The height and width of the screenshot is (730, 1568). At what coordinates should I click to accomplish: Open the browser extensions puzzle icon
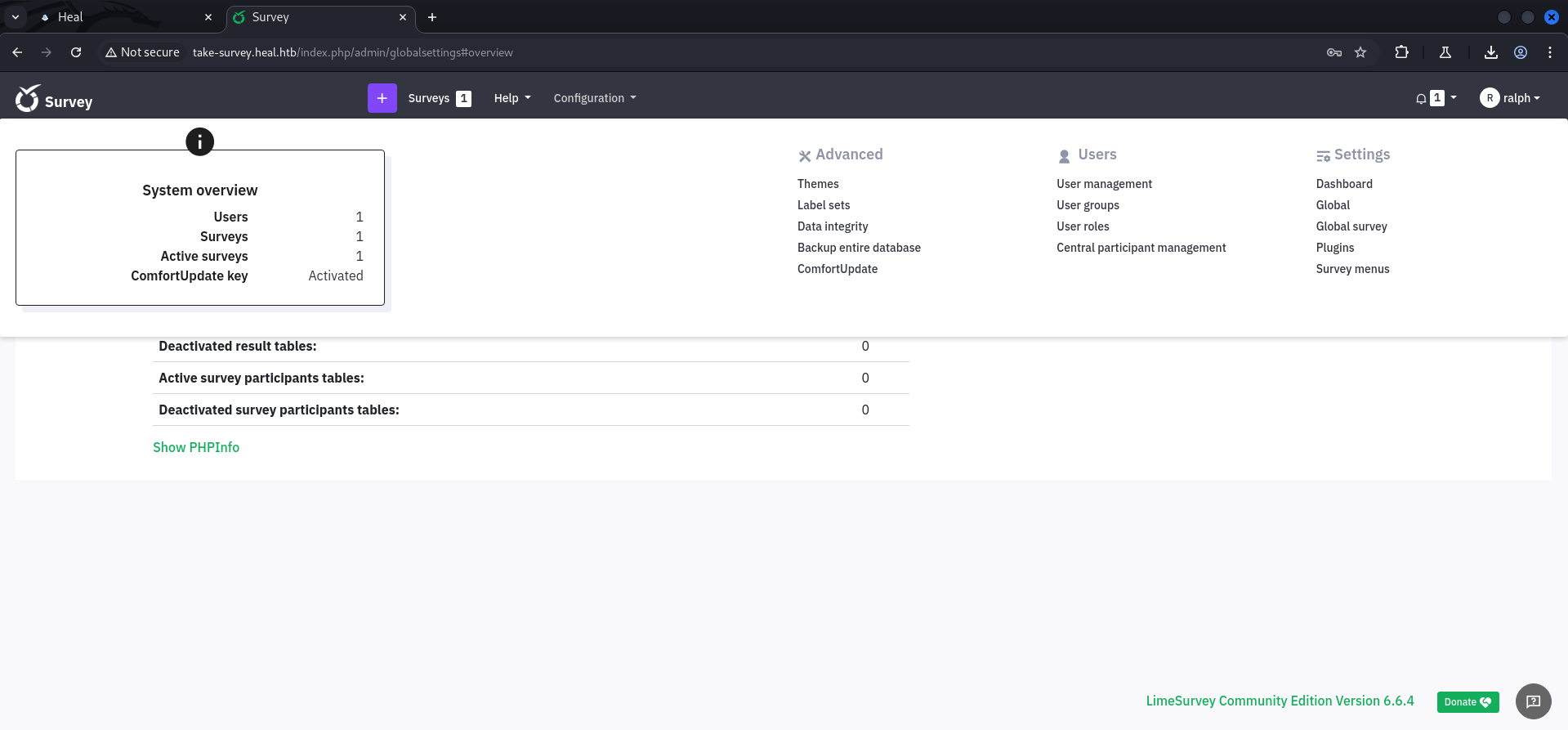click(1402, 52)
